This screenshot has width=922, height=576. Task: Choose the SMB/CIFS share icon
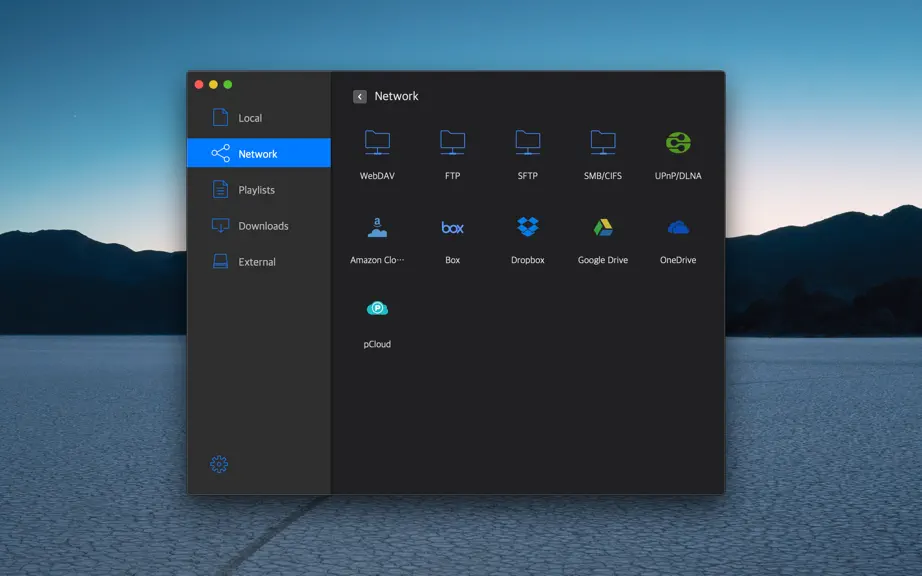[x=603, y=142]
